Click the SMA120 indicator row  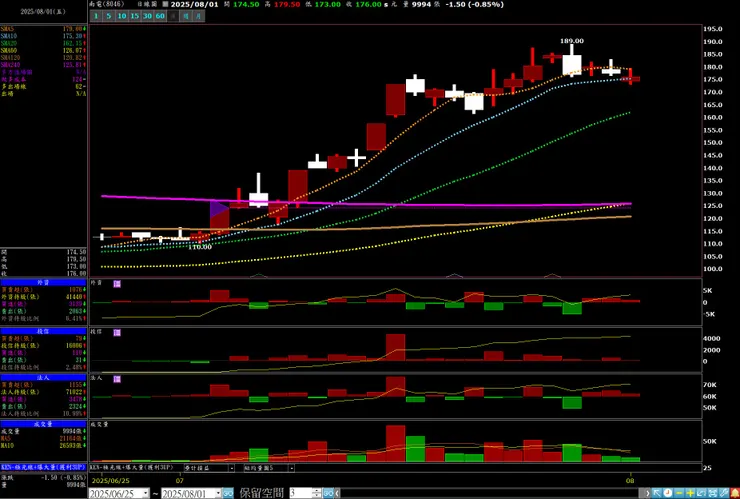(43, 58)
